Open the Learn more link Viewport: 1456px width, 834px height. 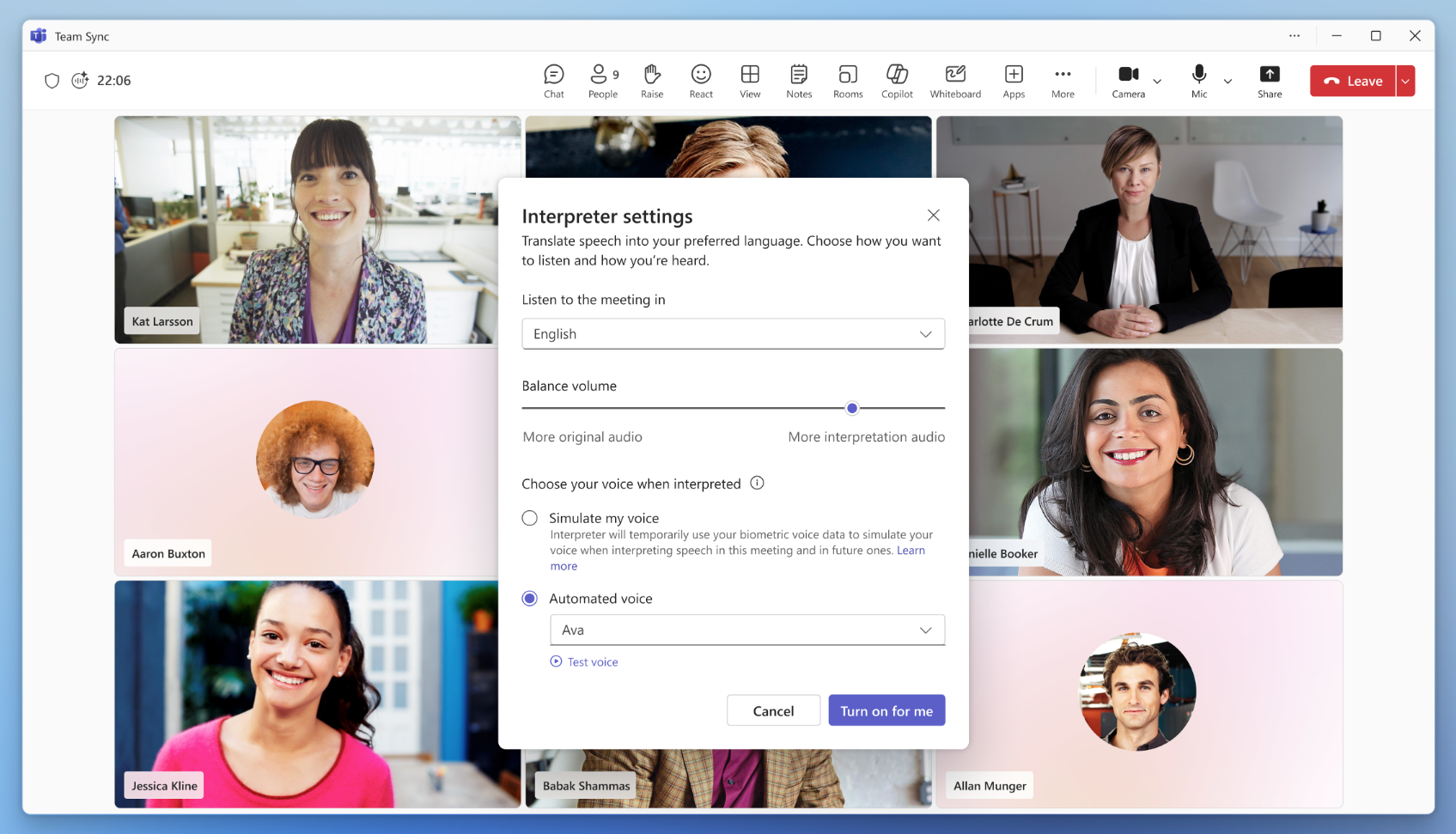[911, 551]
